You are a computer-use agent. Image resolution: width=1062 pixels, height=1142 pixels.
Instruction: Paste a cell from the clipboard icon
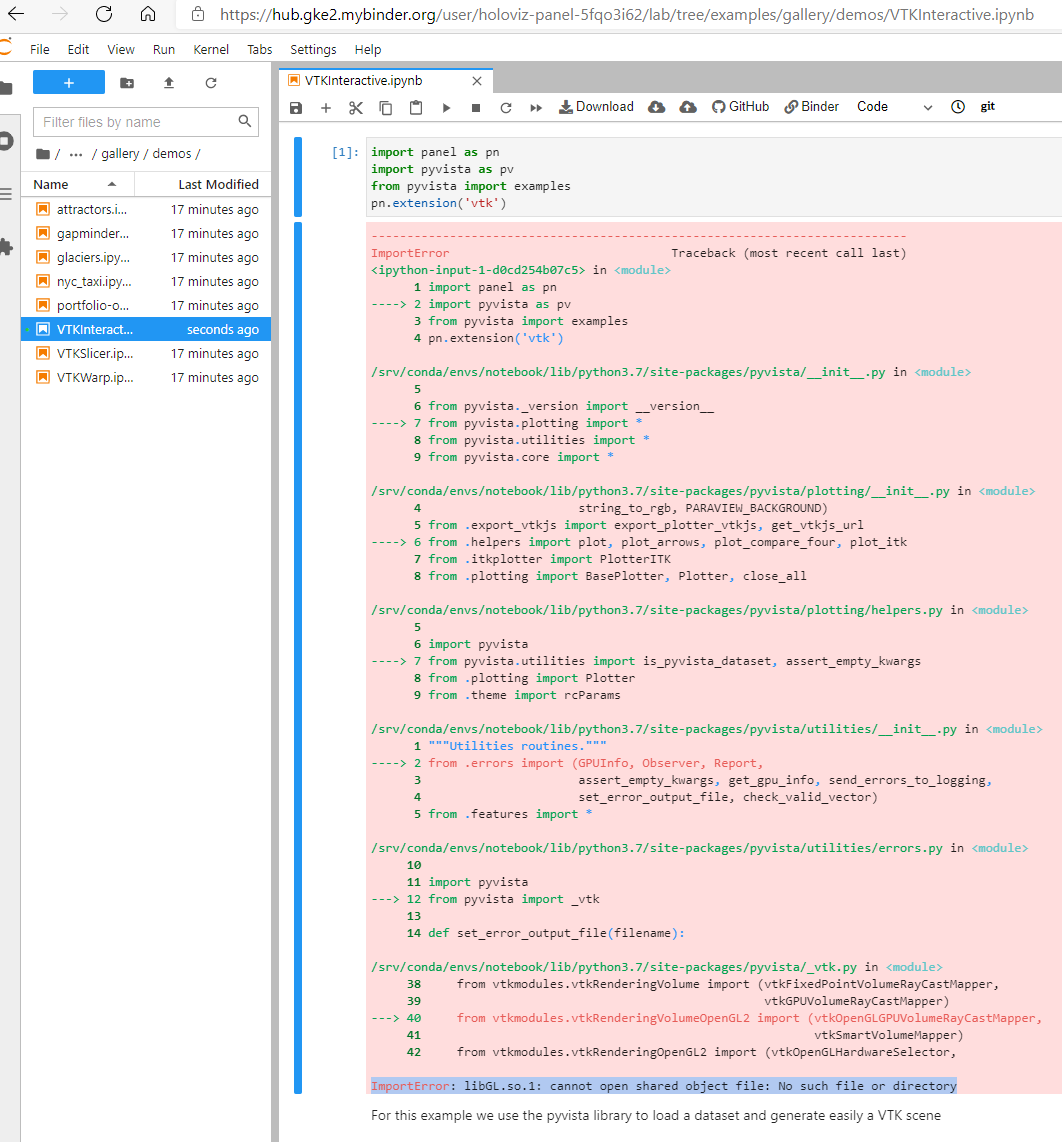coord(415,107)
